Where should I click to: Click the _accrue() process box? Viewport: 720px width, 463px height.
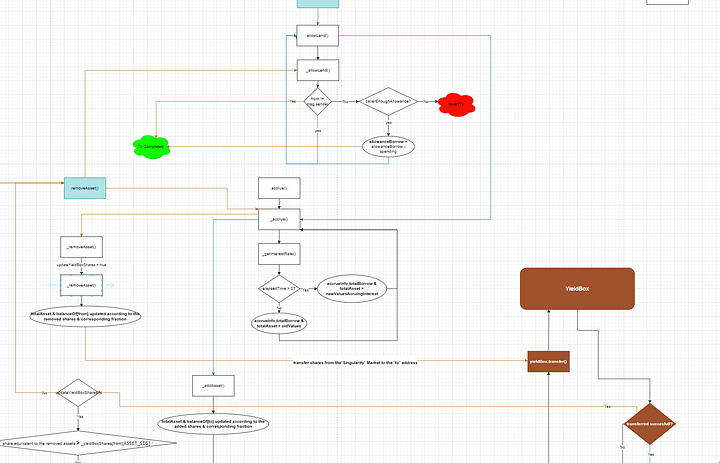(x=279, y=218)
